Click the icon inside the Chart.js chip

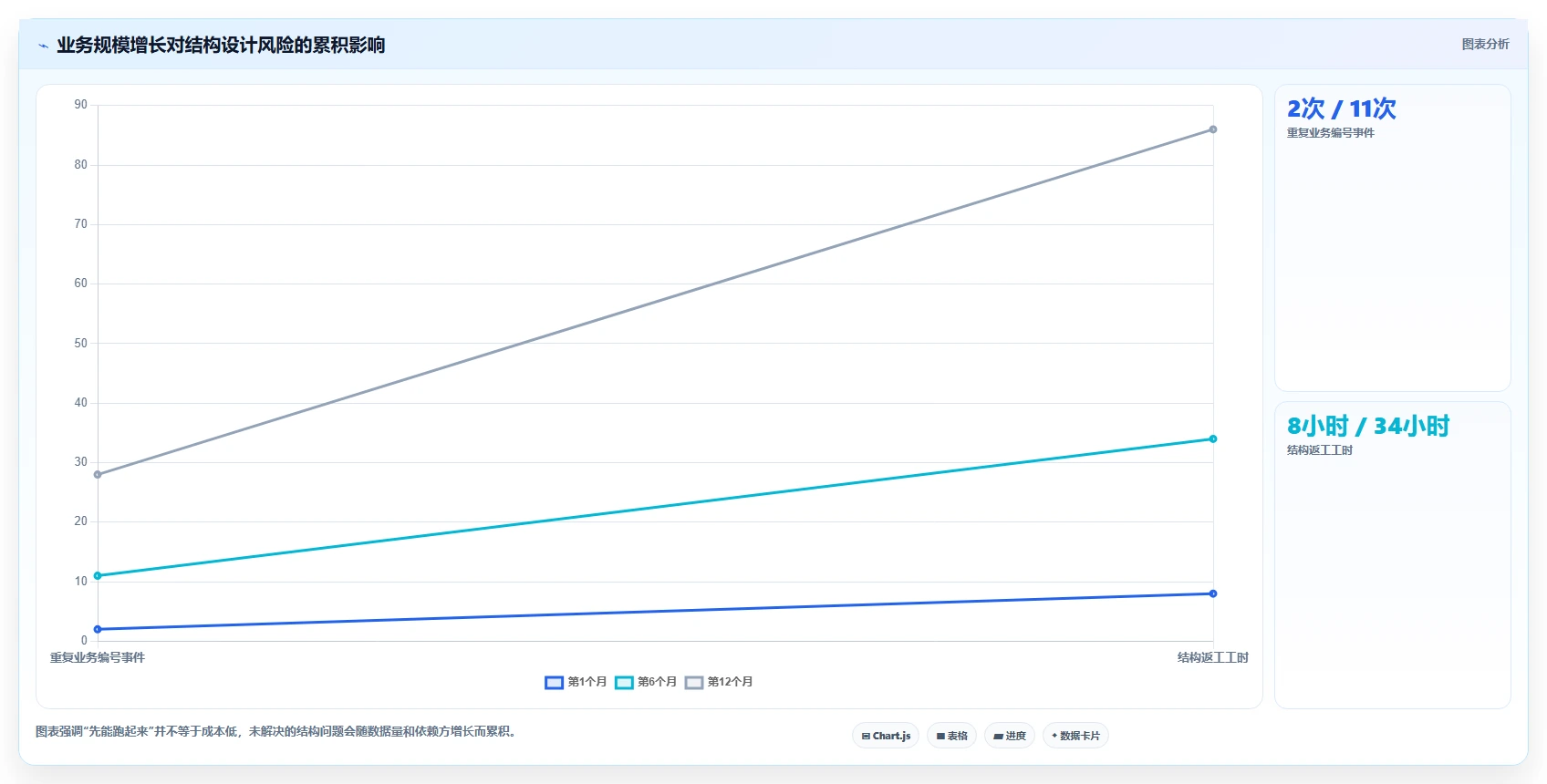(x=866, y=736)
